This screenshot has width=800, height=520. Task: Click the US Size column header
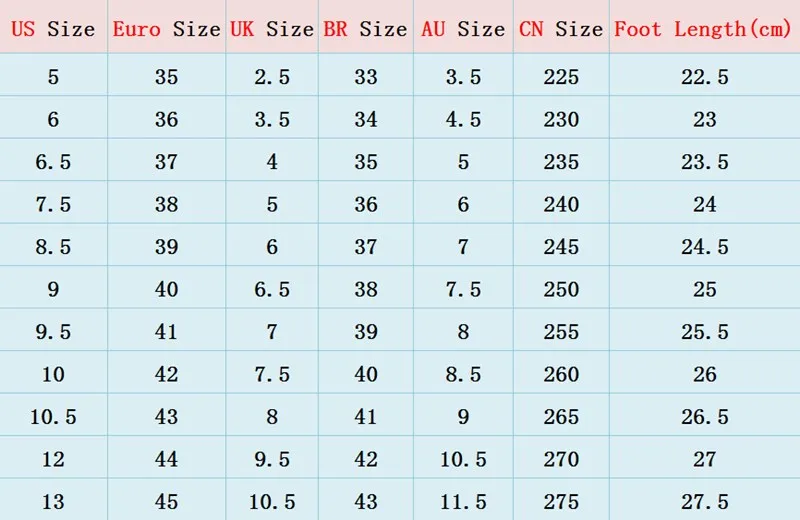[x=53, y=29]
